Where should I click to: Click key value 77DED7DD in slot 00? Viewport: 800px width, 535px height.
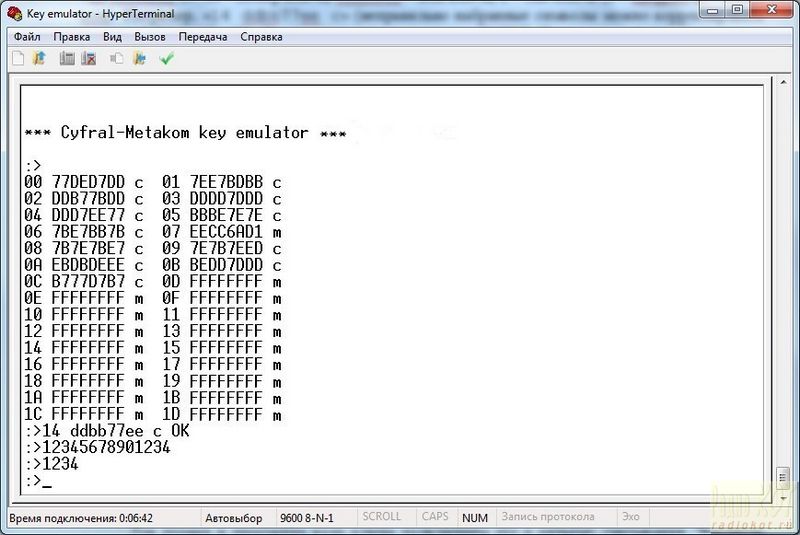pos(88,182)
